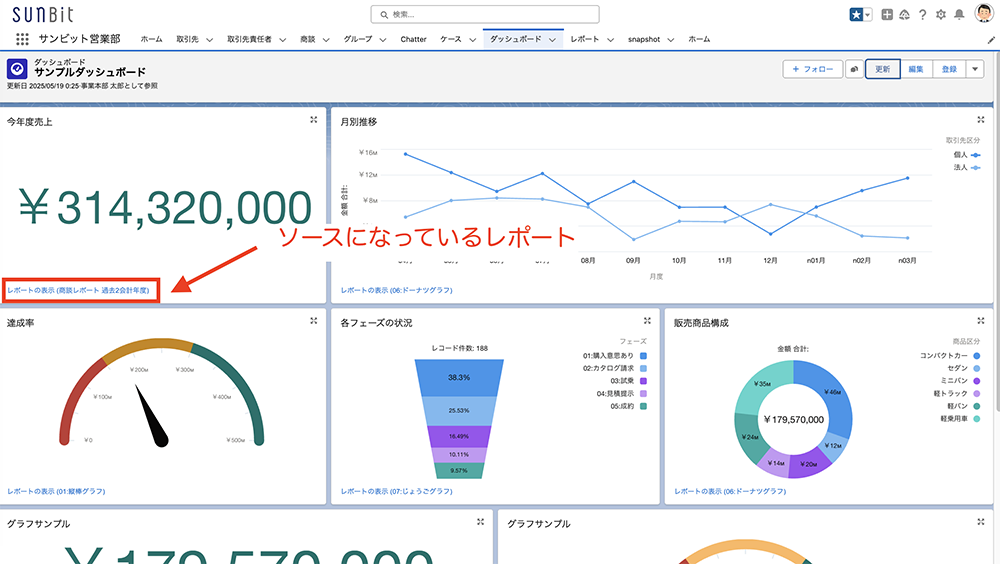Open the more-actions dropdown beside 登録
The image size is (1000, 564).
[x=975, y=69]
